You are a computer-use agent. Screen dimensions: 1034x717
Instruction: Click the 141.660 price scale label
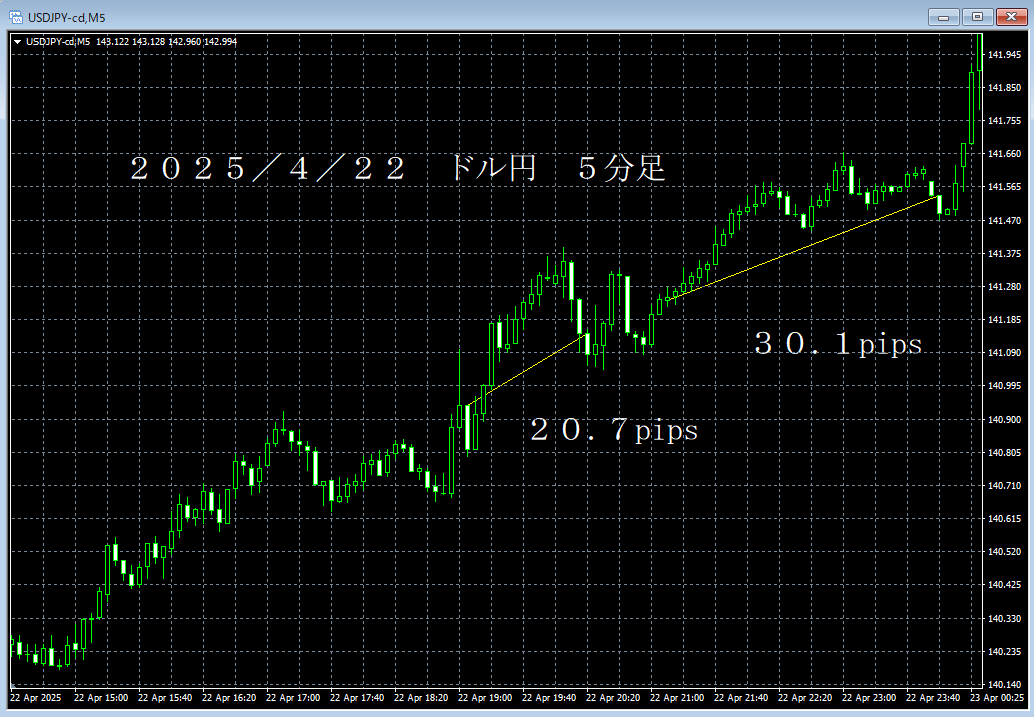[x=1004, y=154]
